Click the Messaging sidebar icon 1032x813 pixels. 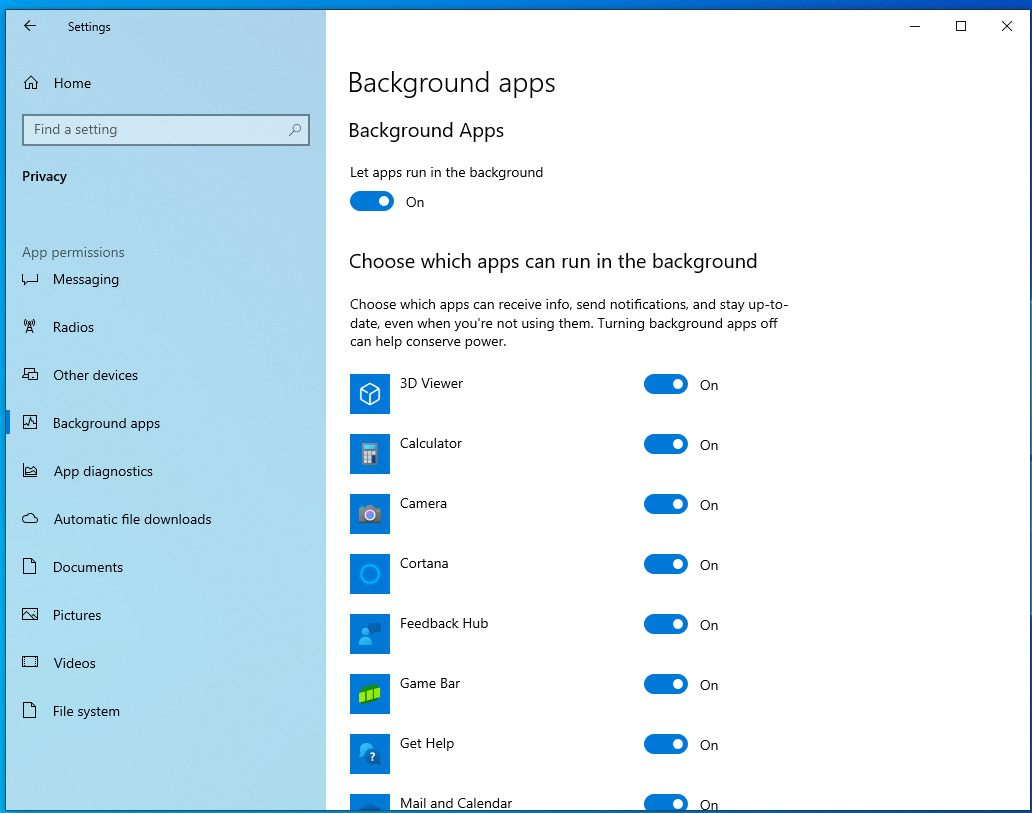[30, 279]
